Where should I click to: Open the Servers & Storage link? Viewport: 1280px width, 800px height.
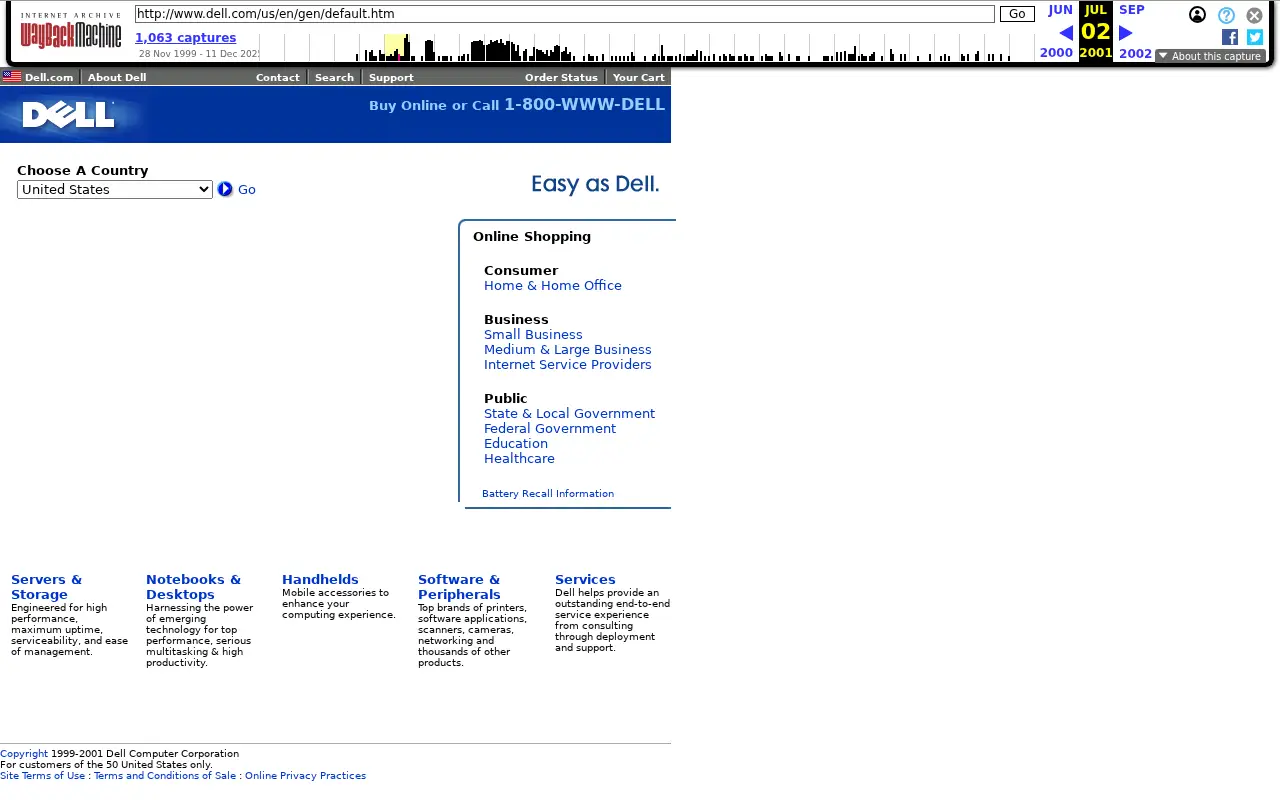click(x=47, y=587)
